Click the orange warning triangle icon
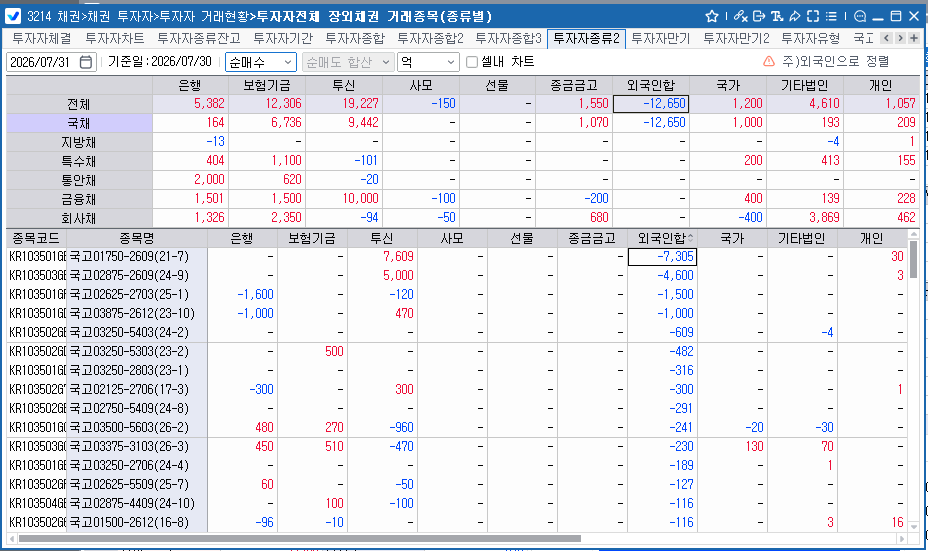This screenshot has height=551, width=928. point(769,61)
